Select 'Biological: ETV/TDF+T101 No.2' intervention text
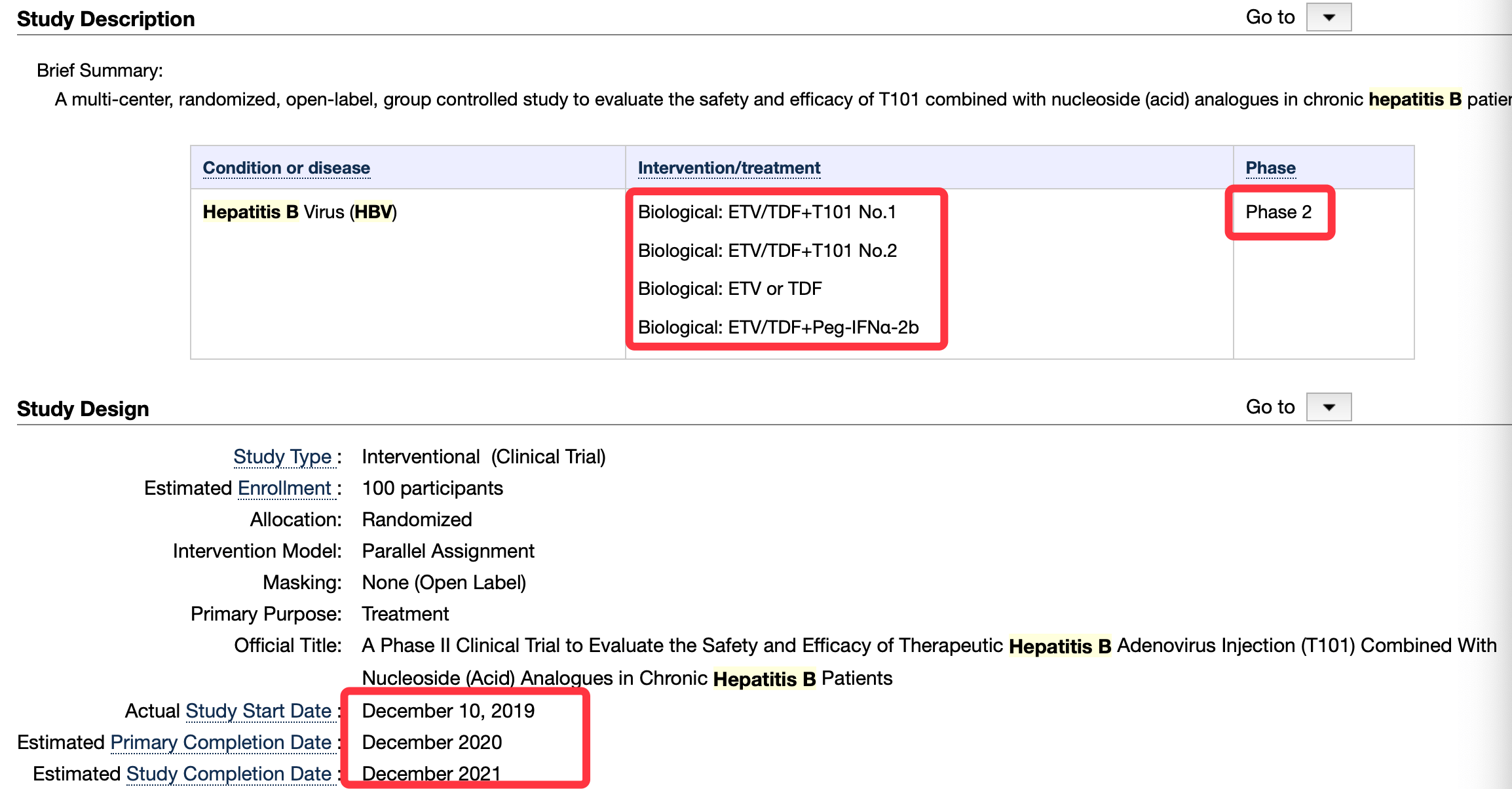The width and height of the screenshot is (1512, 789). [767, 250]
